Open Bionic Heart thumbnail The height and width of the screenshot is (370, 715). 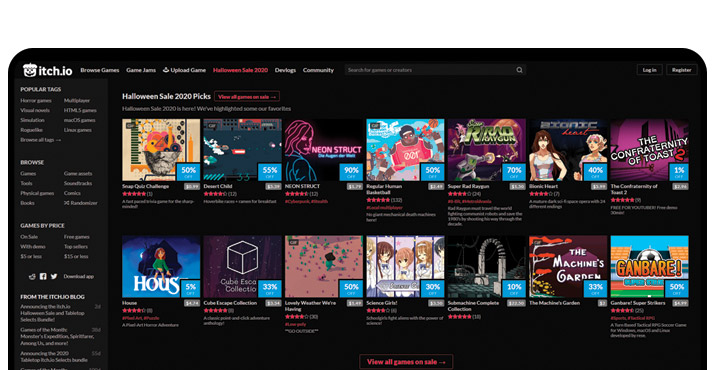tap(568, 150)
